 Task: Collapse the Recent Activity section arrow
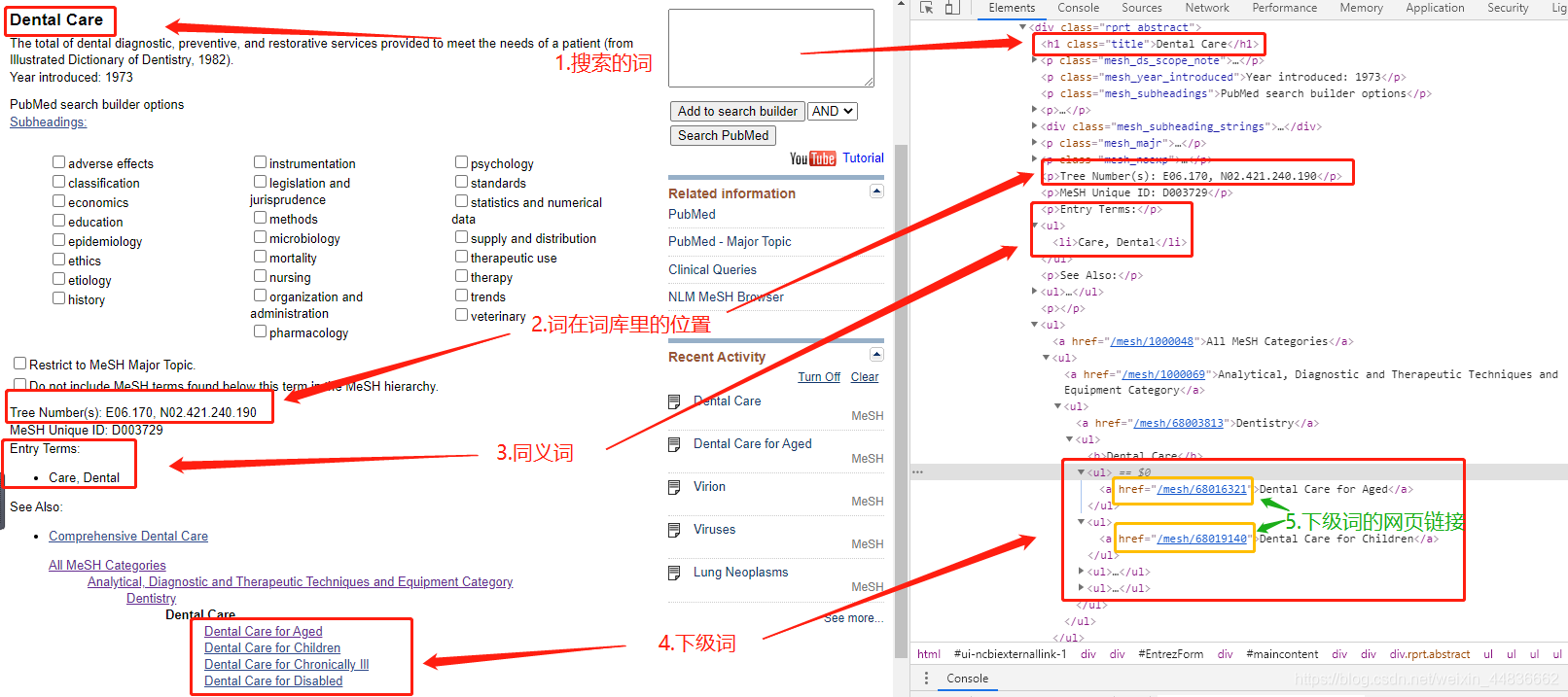(876, 355)
